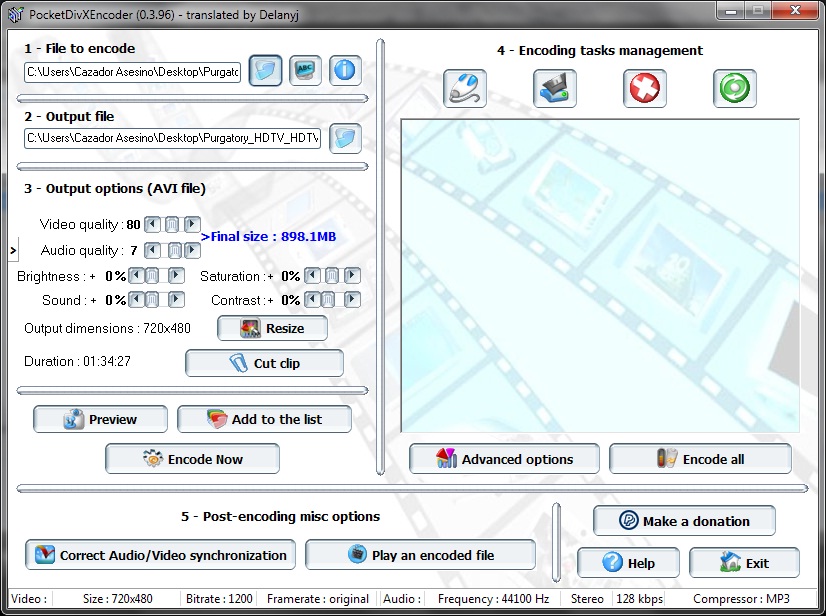Increase Video quality with right arrow

pos(192,224)
